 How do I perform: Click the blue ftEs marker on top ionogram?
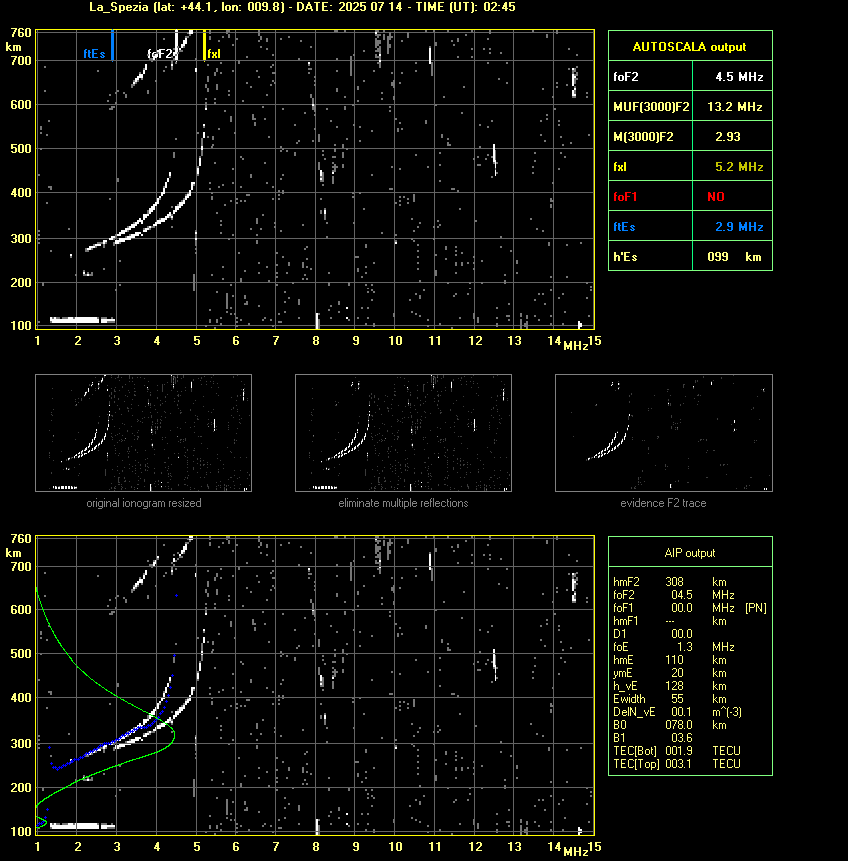[x=112, y=45]
